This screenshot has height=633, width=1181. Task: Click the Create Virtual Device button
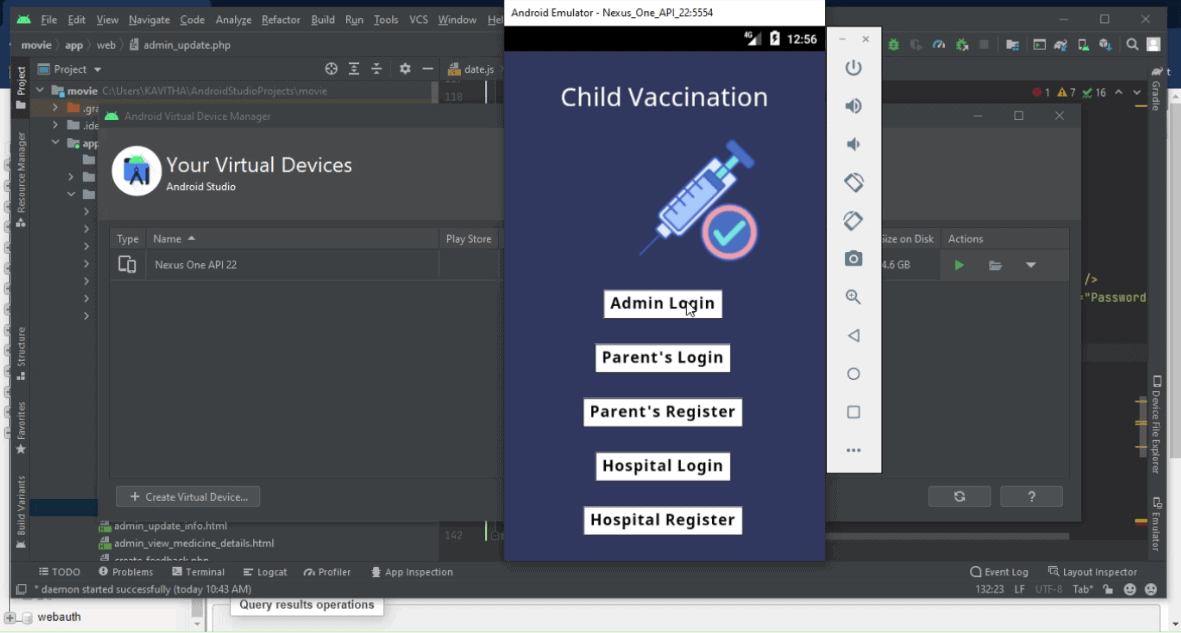[188, 496]
